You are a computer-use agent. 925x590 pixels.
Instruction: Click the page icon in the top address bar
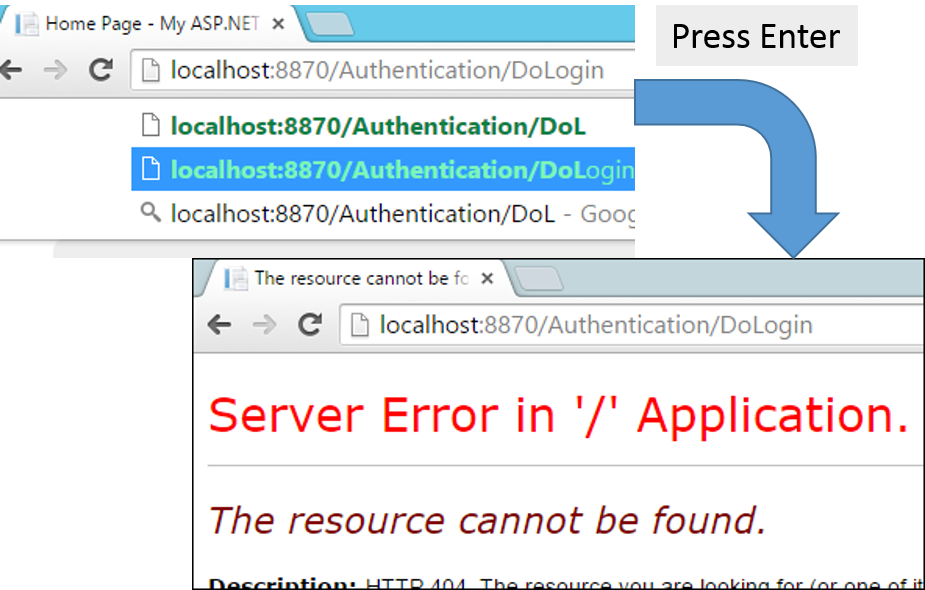(x=151, y=71)
